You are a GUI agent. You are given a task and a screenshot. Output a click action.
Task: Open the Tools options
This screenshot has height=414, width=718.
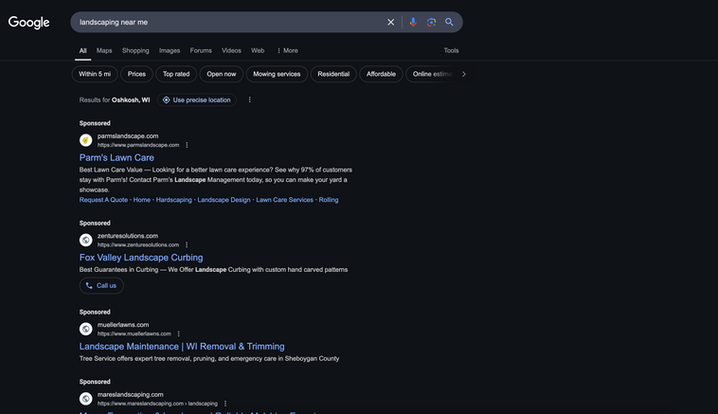[451, 50]
